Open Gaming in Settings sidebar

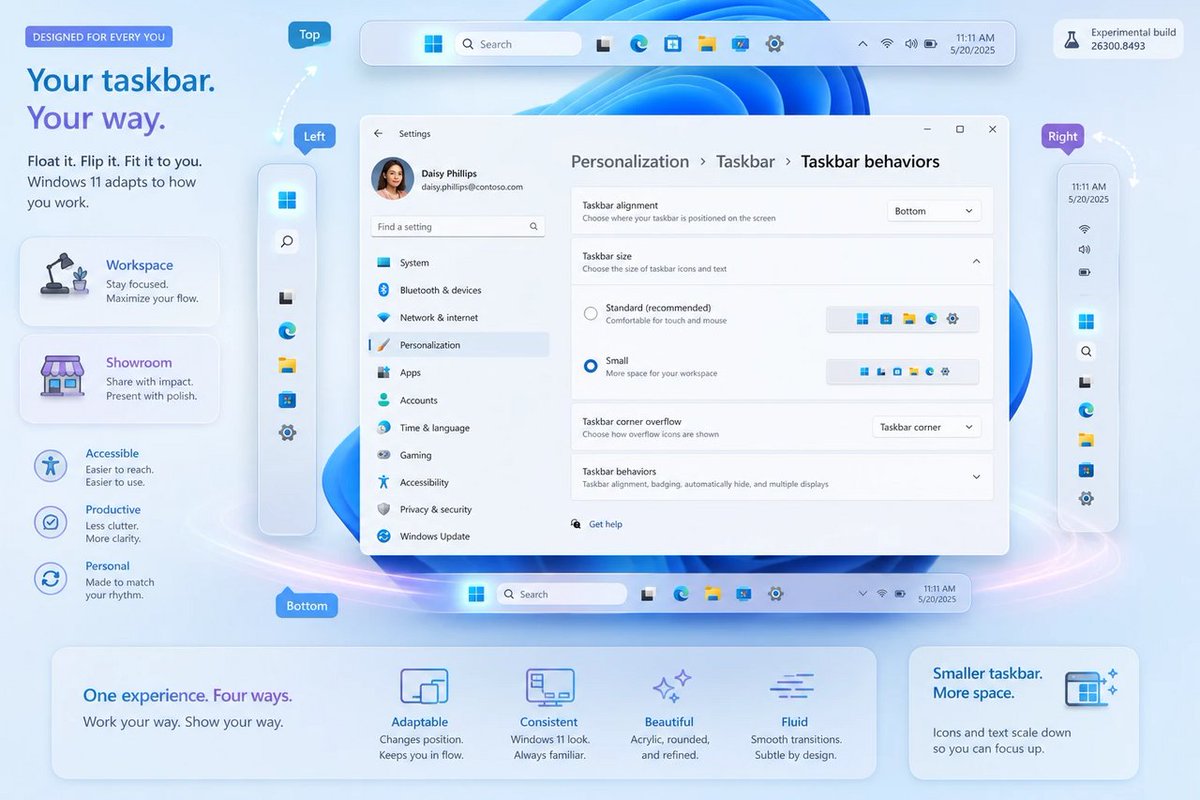click(459, 455)
